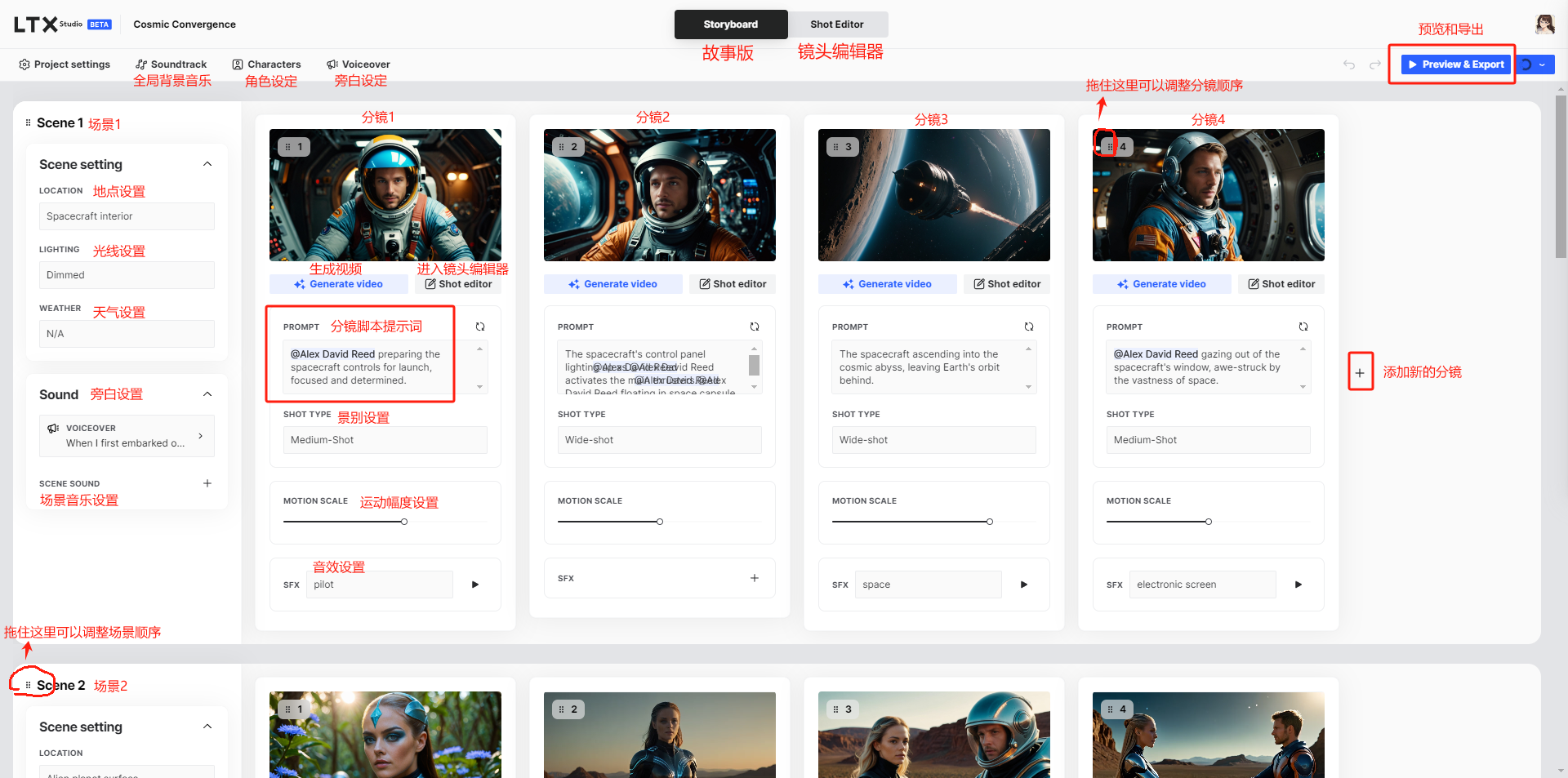
Task: Click the N/A weather field
Action: [127, 334]
